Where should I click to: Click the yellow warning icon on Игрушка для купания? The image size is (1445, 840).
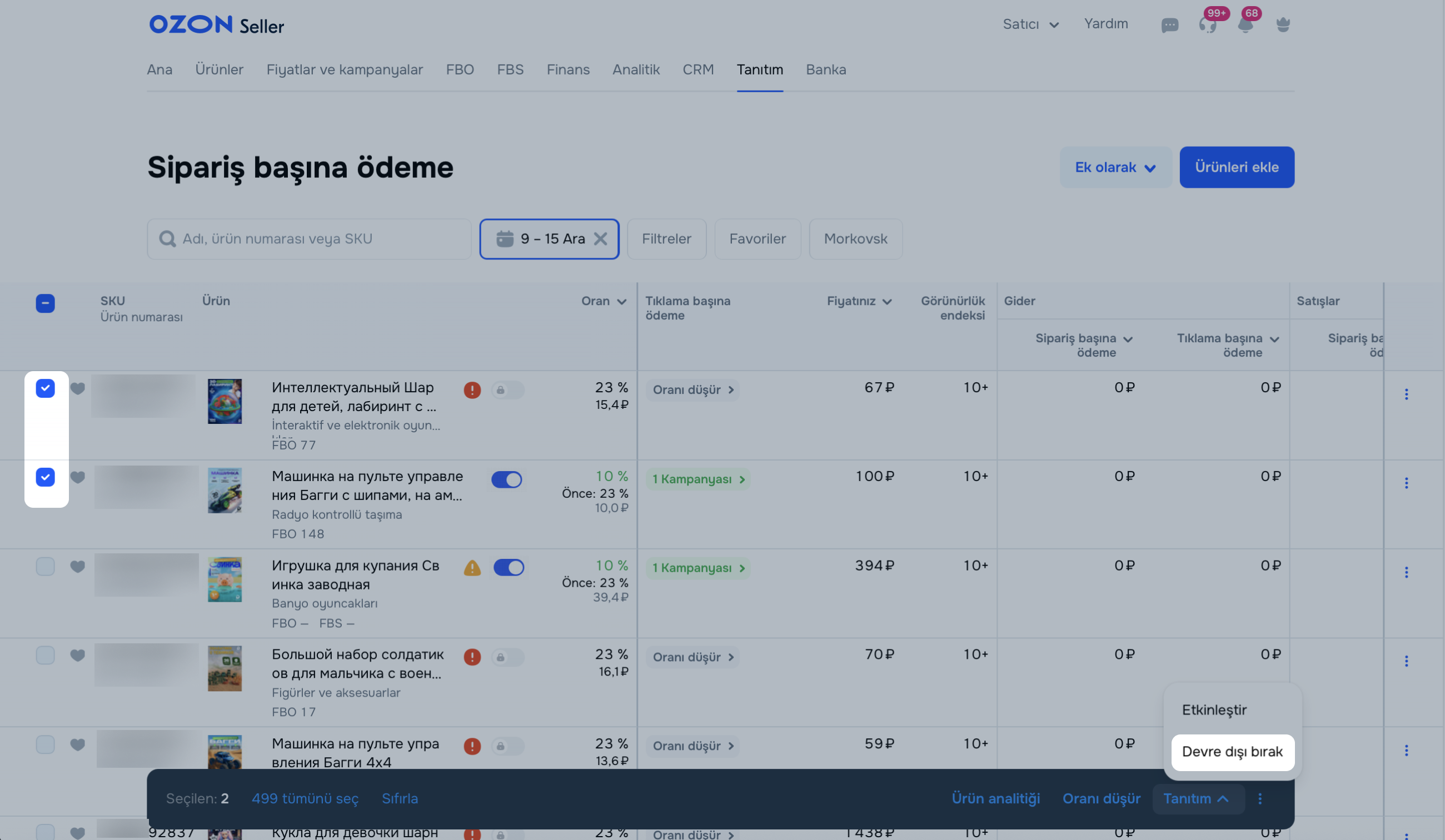(x=472, y=568)
